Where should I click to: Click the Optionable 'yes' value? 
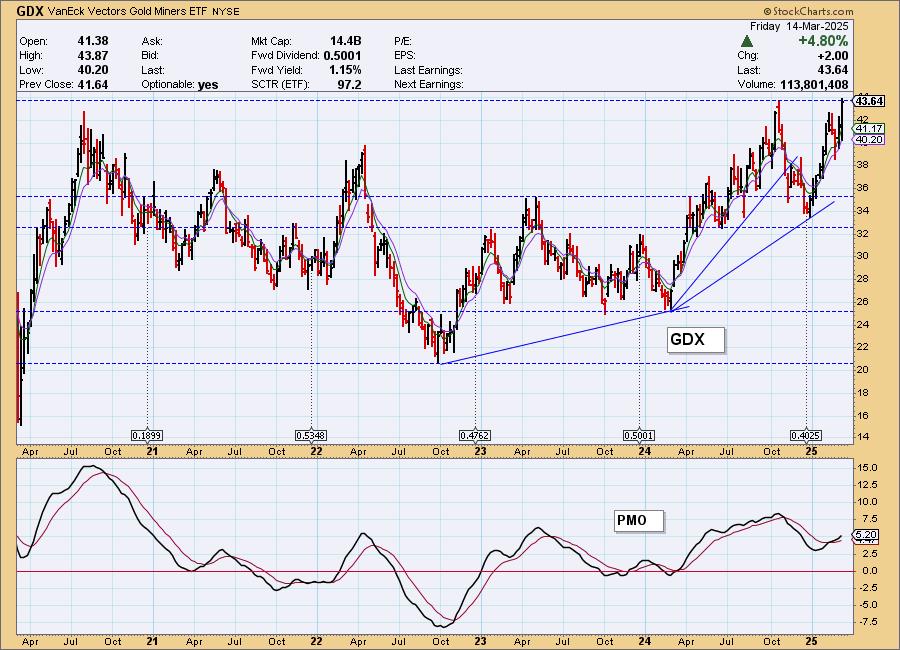pos(208,84)
